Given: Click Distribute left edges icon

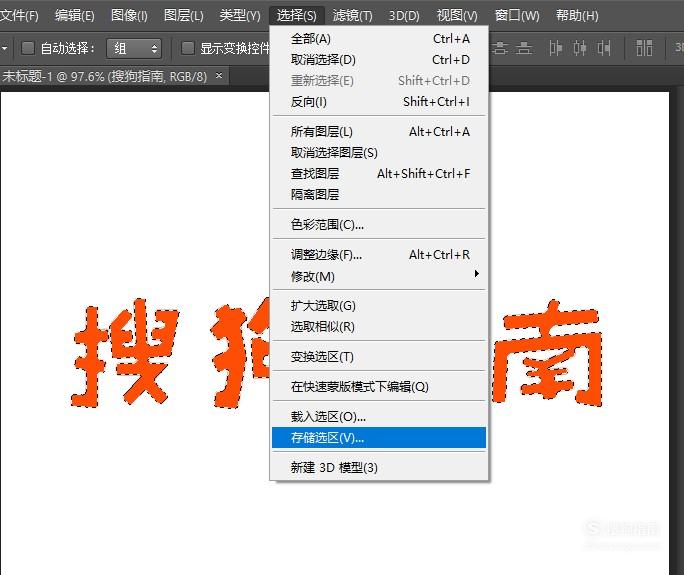Looking at the screenshot, I should coord(555,48).
